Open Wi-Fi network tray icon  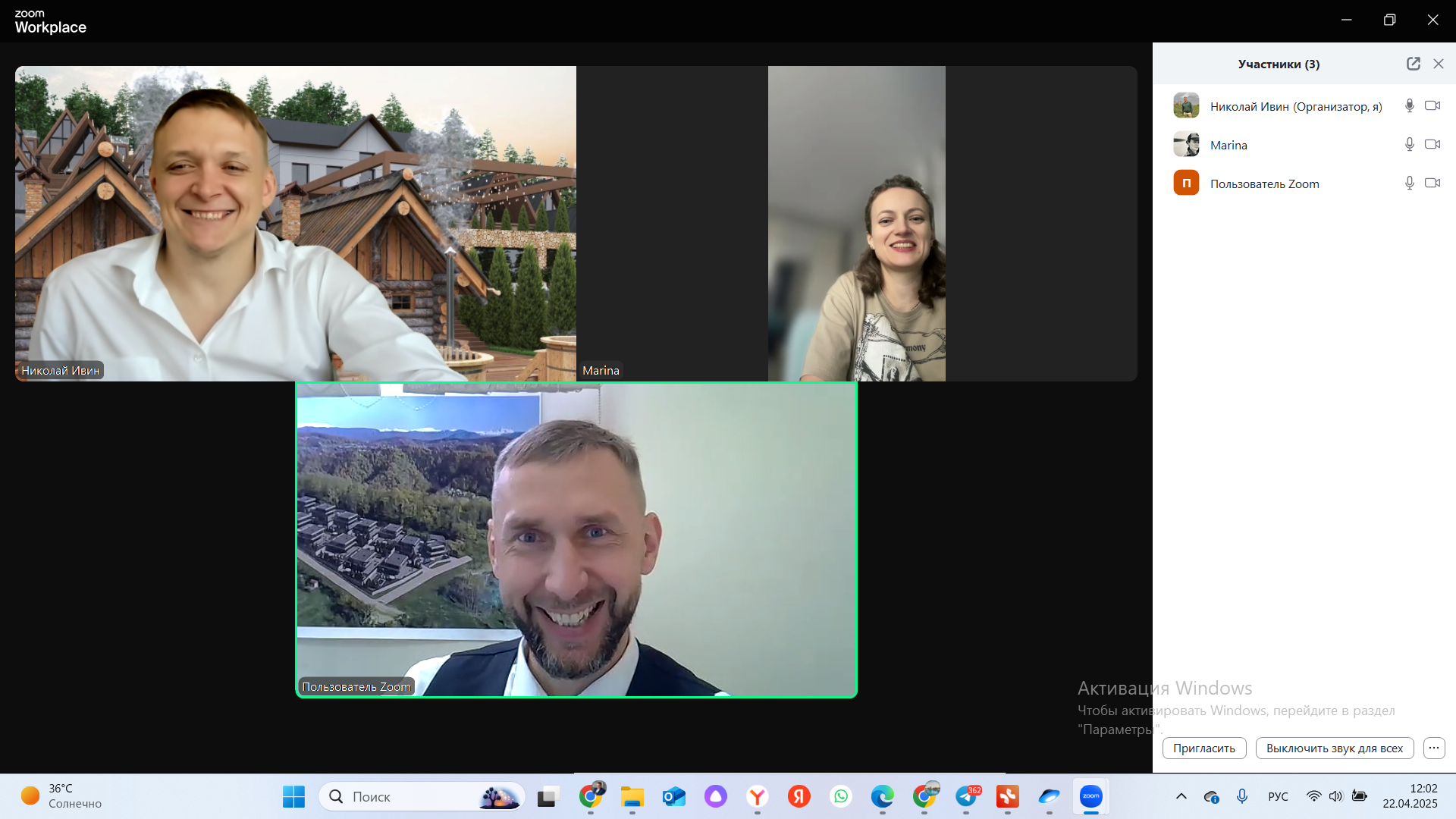coord(1313,796)
